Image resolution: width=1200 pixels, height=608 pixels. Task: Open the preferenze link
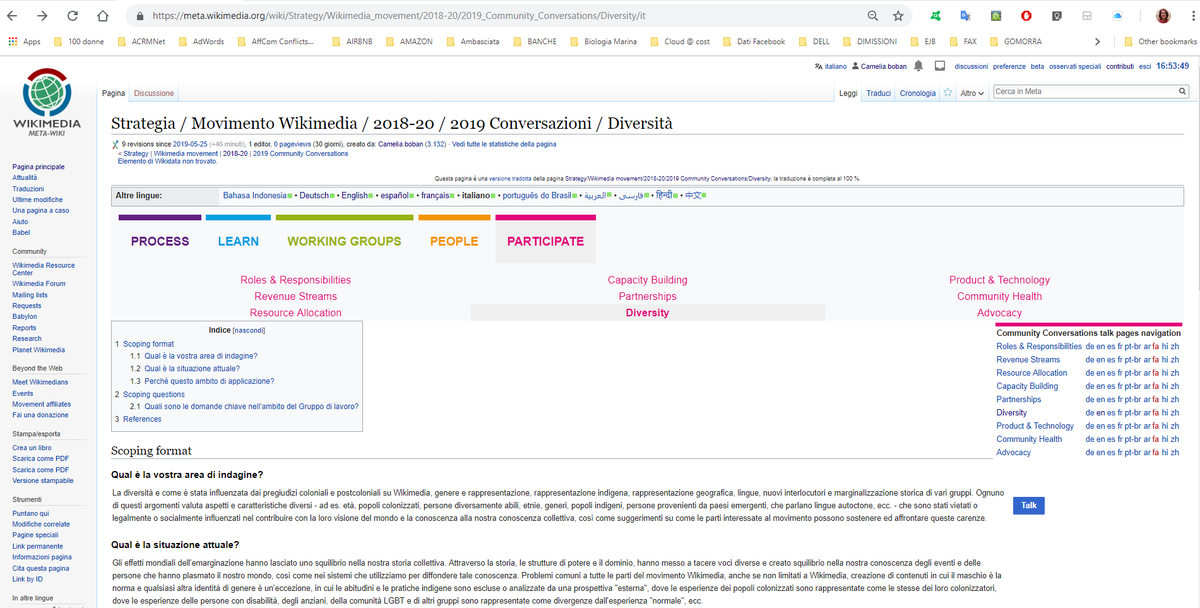1009,66
